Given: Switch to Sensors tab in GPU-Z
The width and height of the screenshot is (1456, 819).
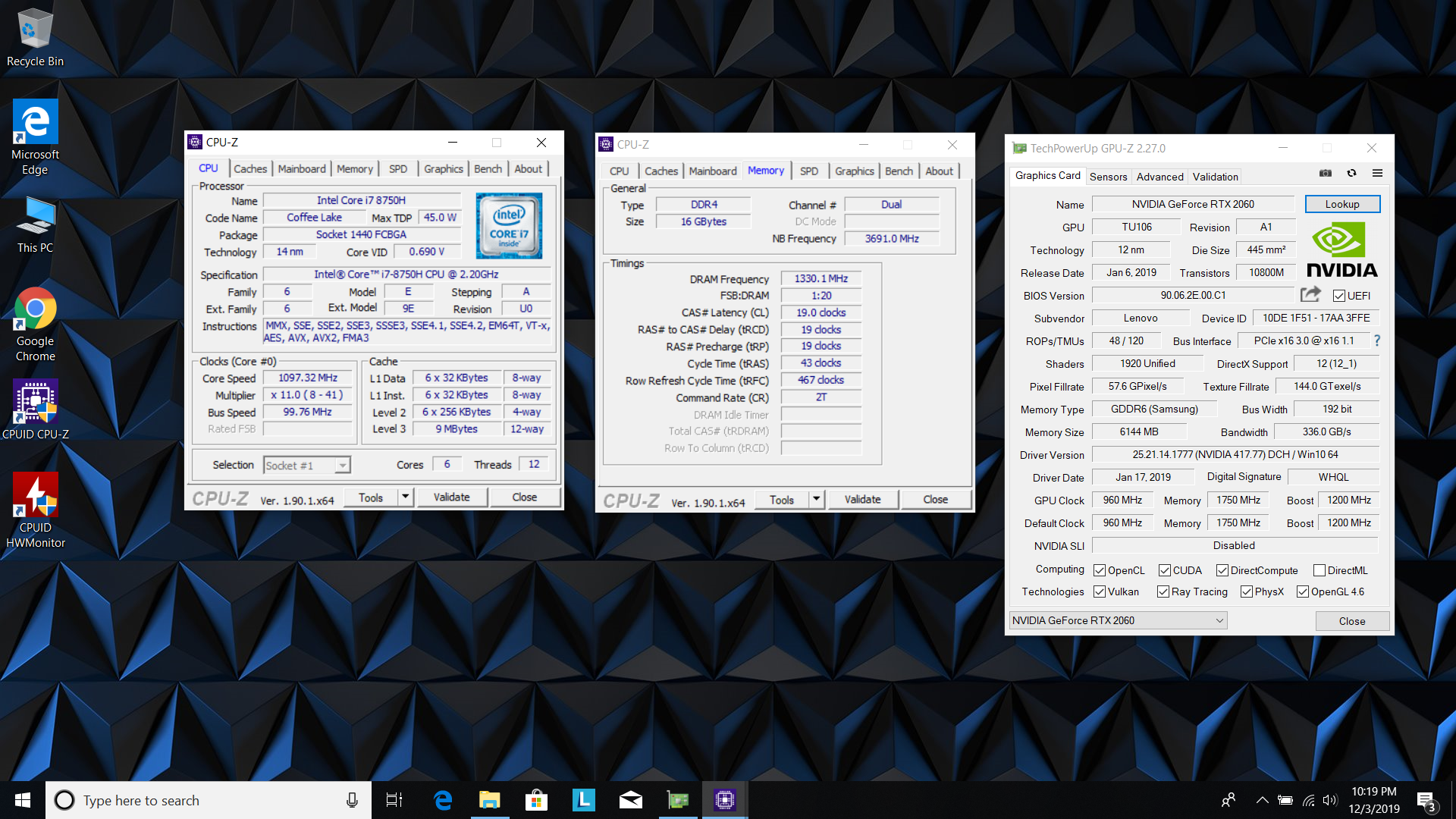Looking at the screenshot, I should tap(1108, 177).
